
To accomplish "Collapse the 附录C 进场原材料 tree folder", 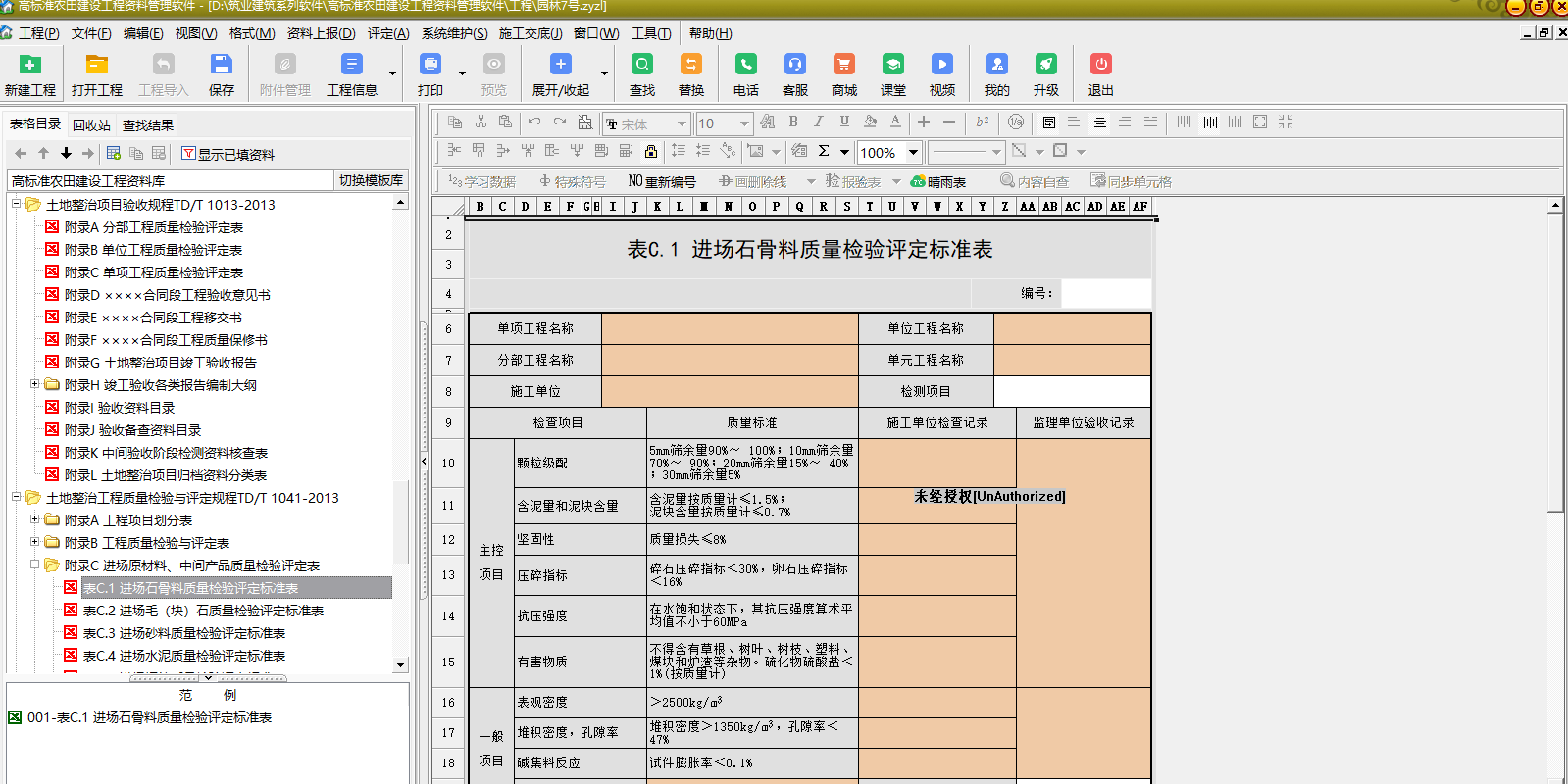I will tap(35, 565).
